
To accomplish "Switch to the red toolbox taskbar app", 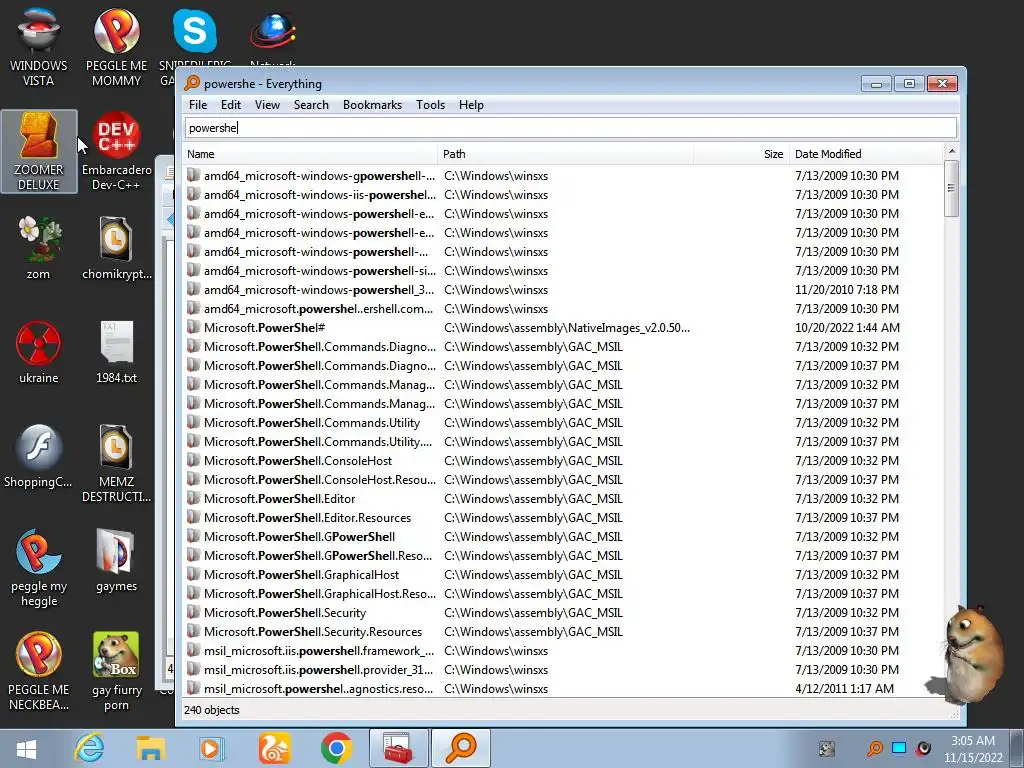I will pyautogui.click(x=398, y=748).
